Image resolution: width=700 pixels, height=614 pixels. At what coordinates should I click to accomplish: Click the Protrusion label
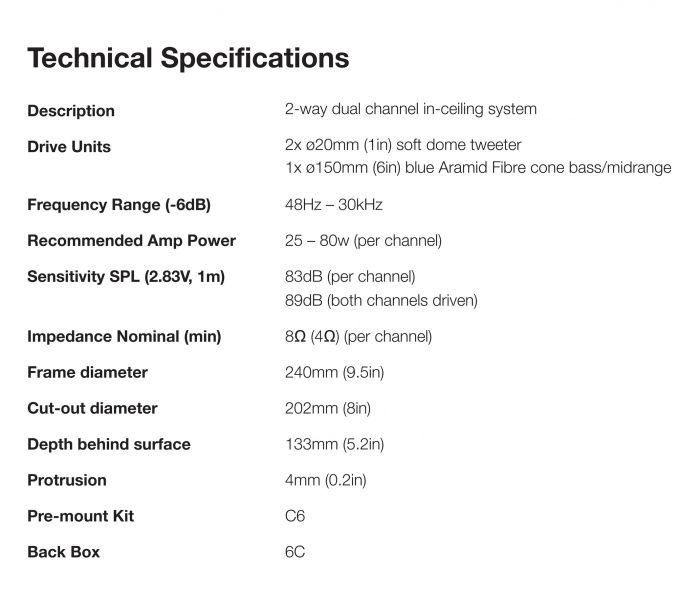click(x=67, y=481)
